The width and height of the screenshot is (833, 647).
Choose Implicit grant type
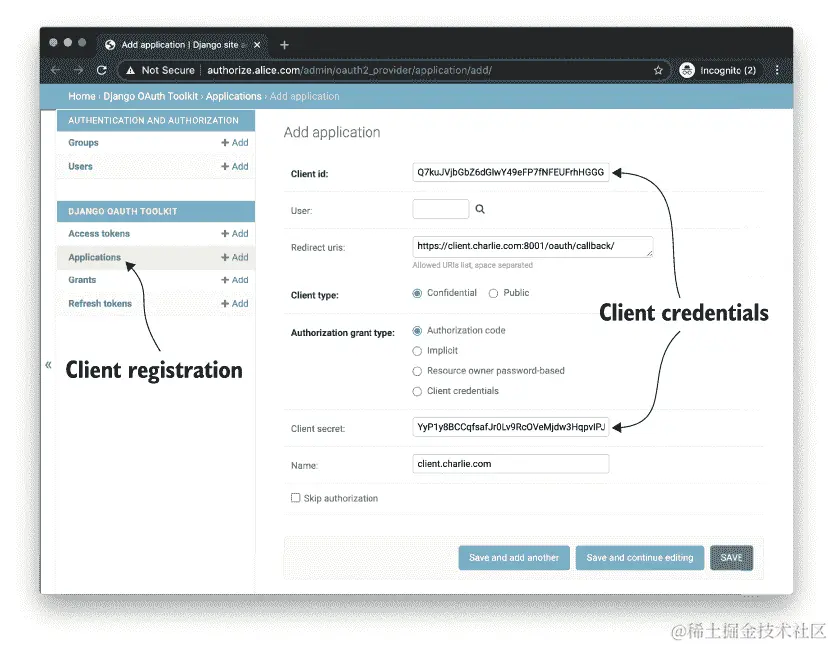click(x=417, y=351)
